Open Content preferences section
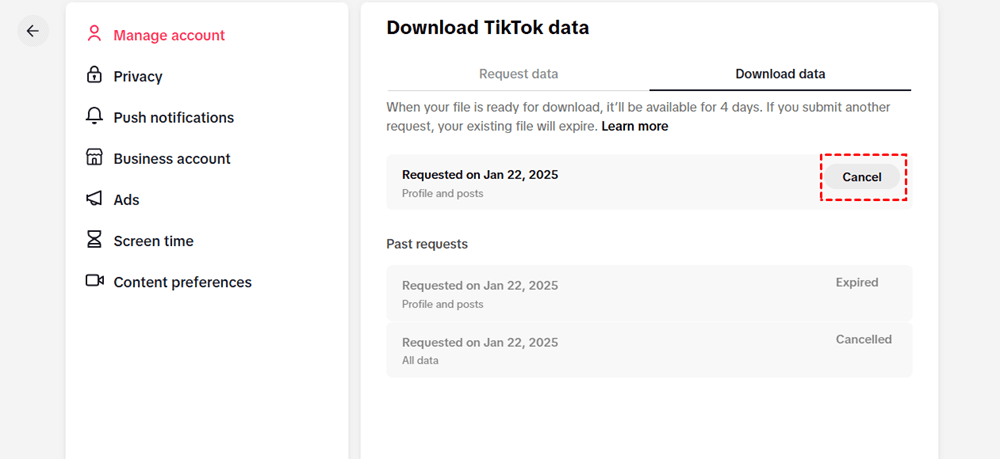This screenshot has width=1000, height=459. tap(182, 282)
